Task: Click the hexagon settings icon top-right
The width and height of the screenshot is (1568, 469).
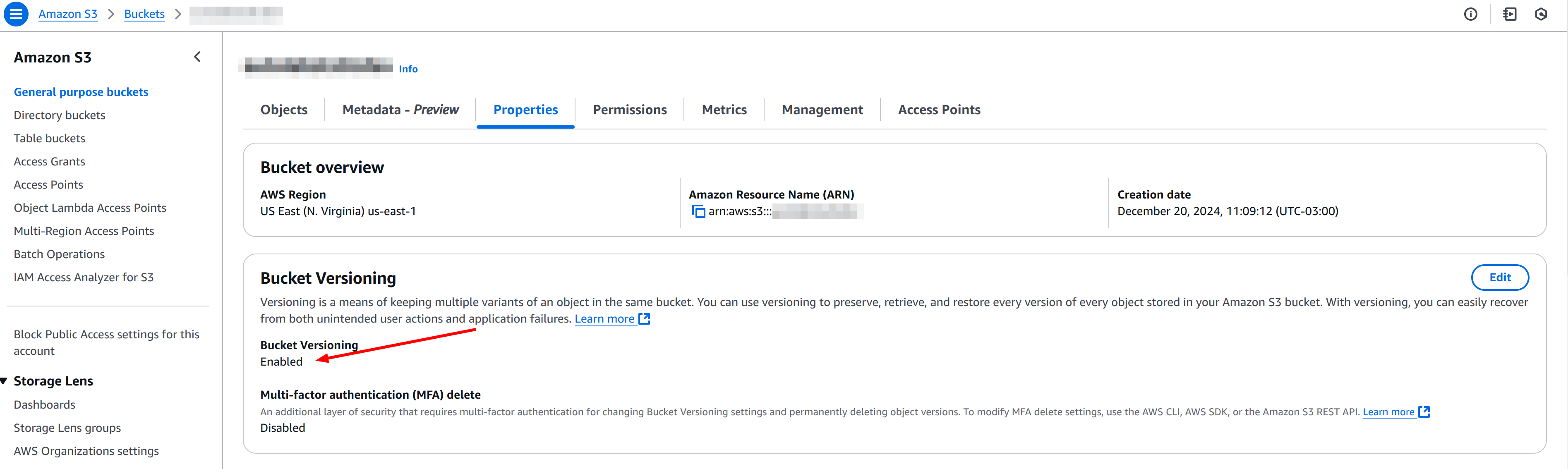Action: [x=1541, y=14]
